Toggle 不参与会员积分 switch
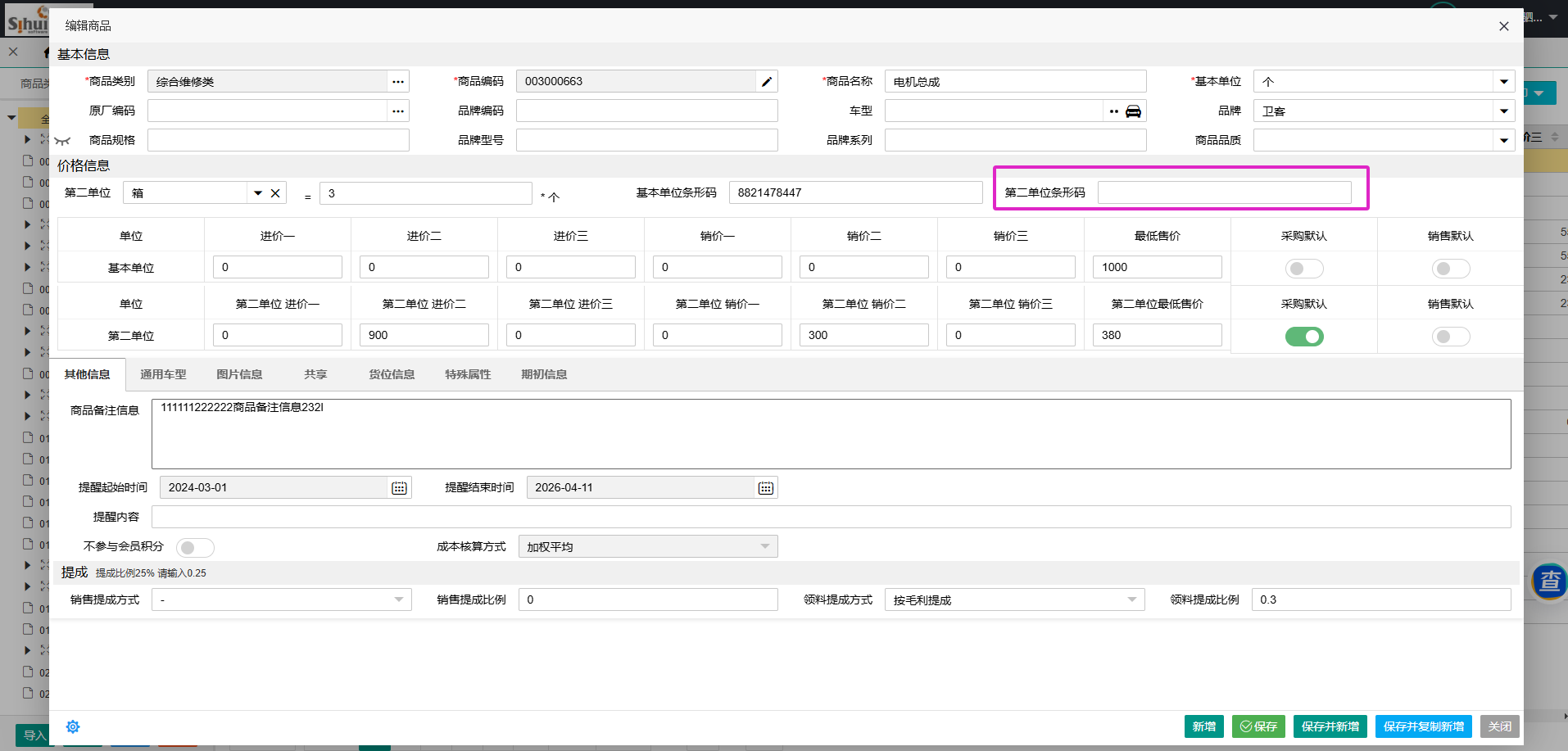Screen dimensions: 1568x751 click(195, 547)
